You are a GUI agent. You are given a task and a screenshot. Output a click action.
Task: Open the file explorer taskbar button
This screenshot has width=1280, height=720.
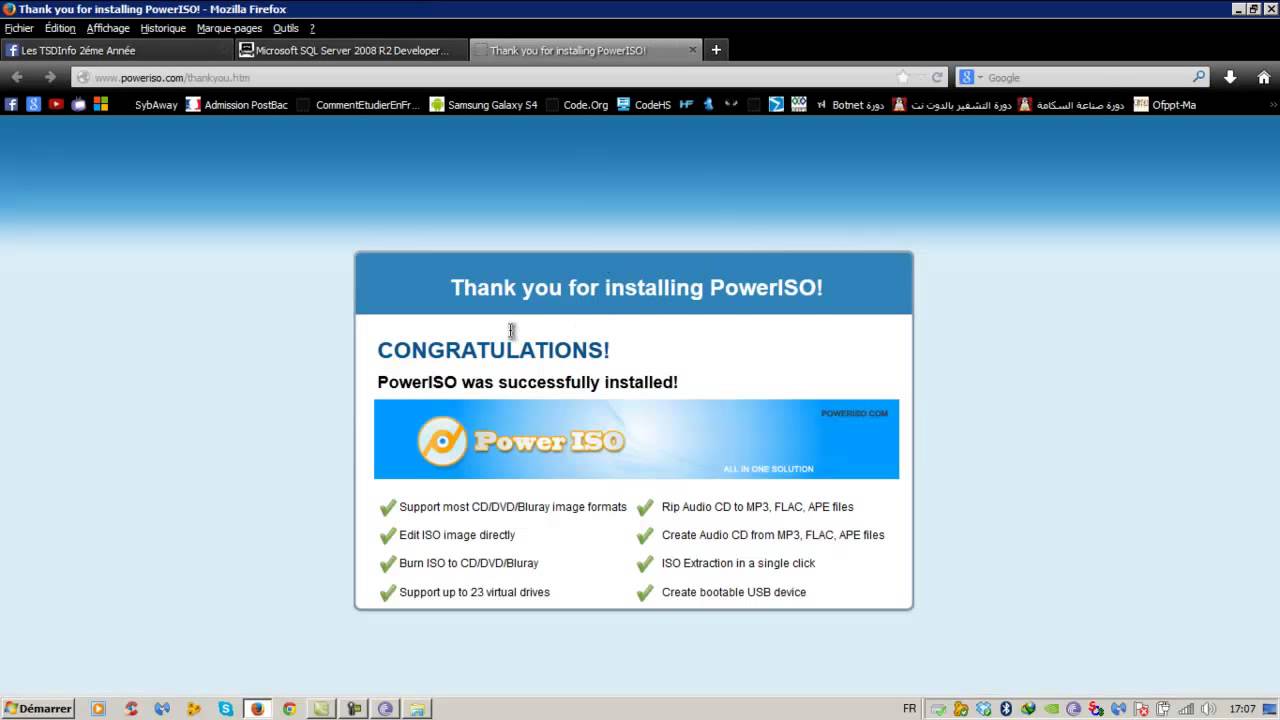tap(417, 709)
